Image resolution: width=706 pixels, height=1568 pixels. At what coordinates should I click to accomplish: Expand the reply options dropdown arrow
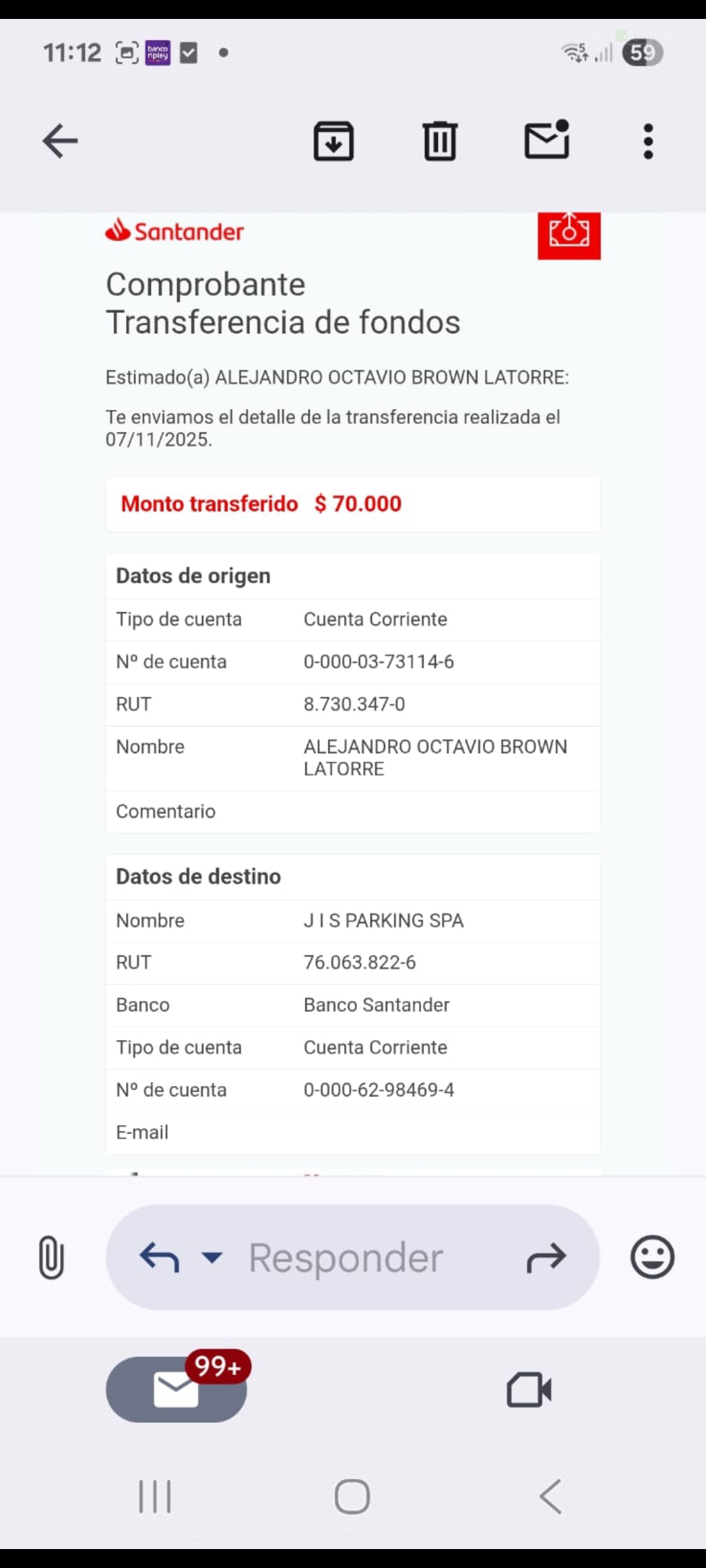point(212,1257)
